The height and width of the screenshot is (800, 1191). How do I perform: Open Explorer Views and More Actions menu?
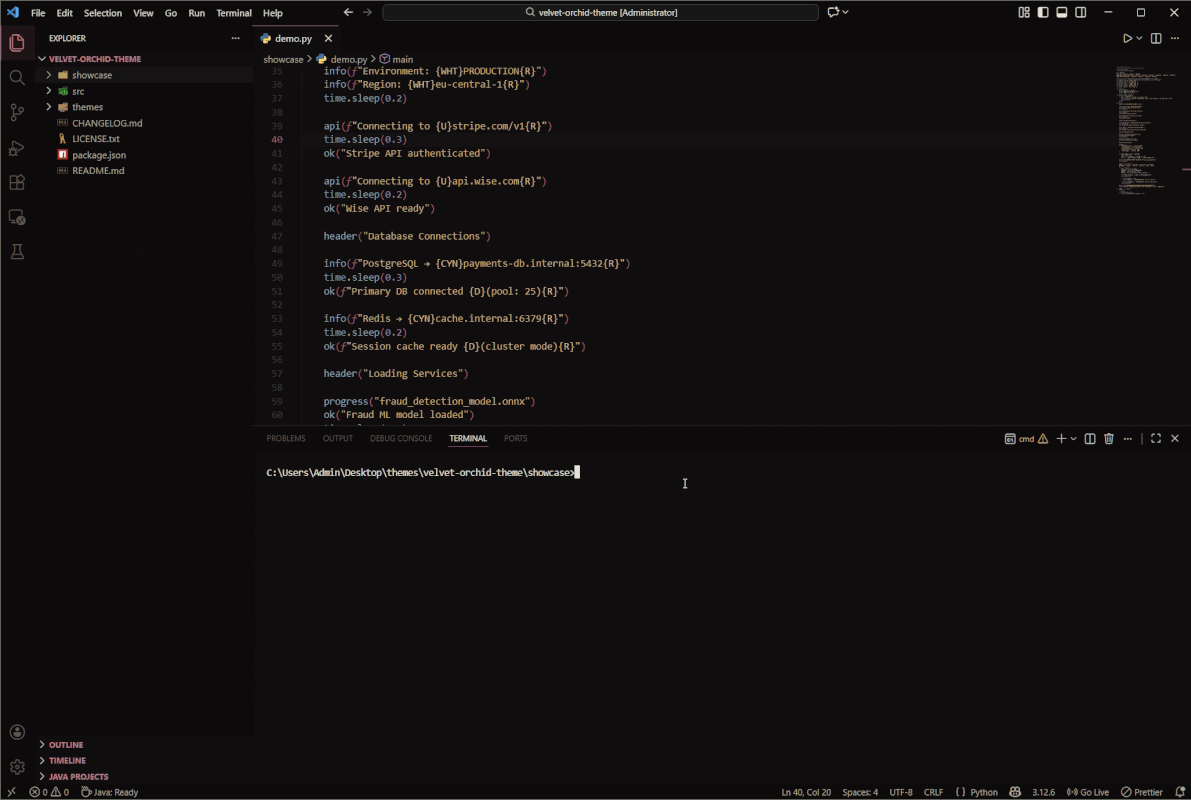235,38
